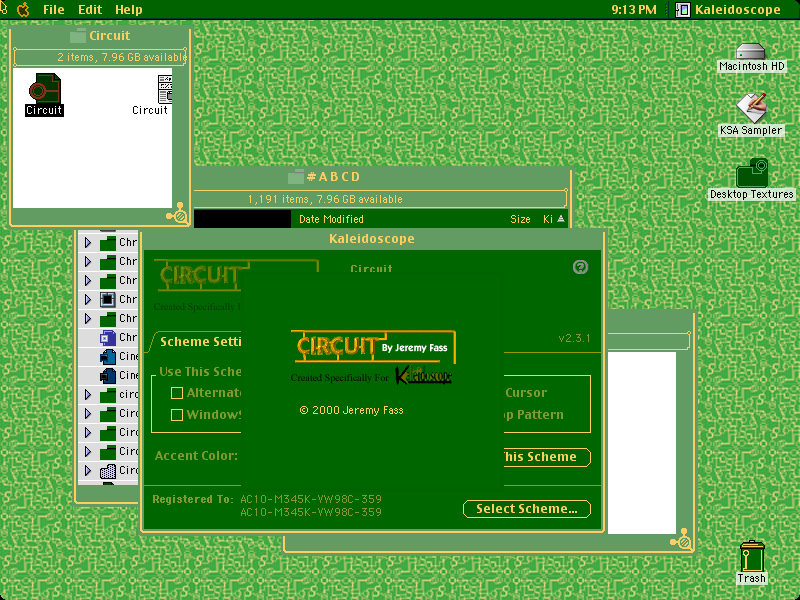The image size is (800, 600).
Task: Click the Cursor label in Kaleidoscope window
Action: tap(526, 393)
